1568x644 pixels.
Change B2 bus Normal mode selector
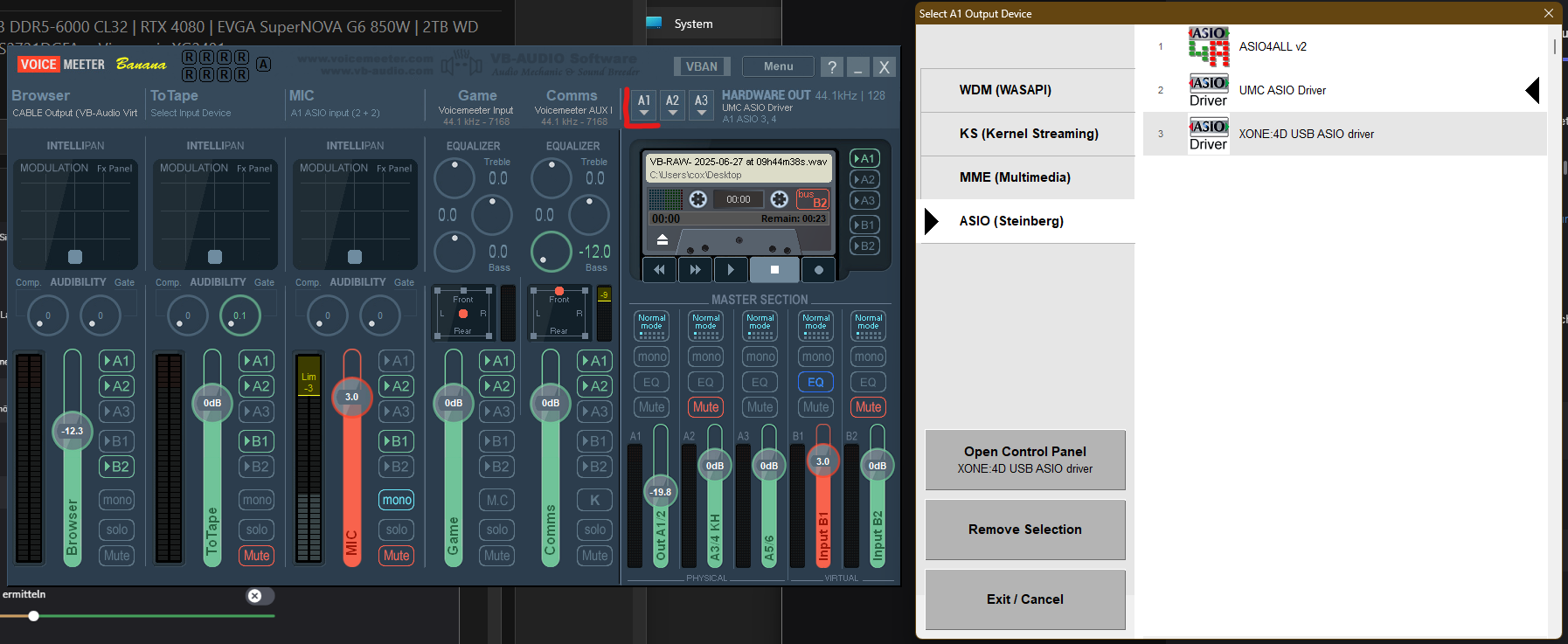(868, 326)
